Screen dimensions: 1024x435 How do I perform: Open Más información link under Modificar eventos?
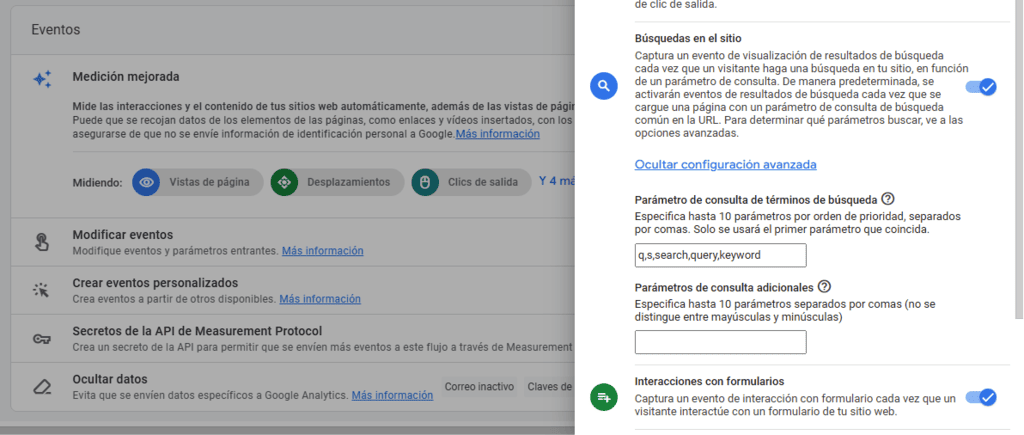coord(322,251)
